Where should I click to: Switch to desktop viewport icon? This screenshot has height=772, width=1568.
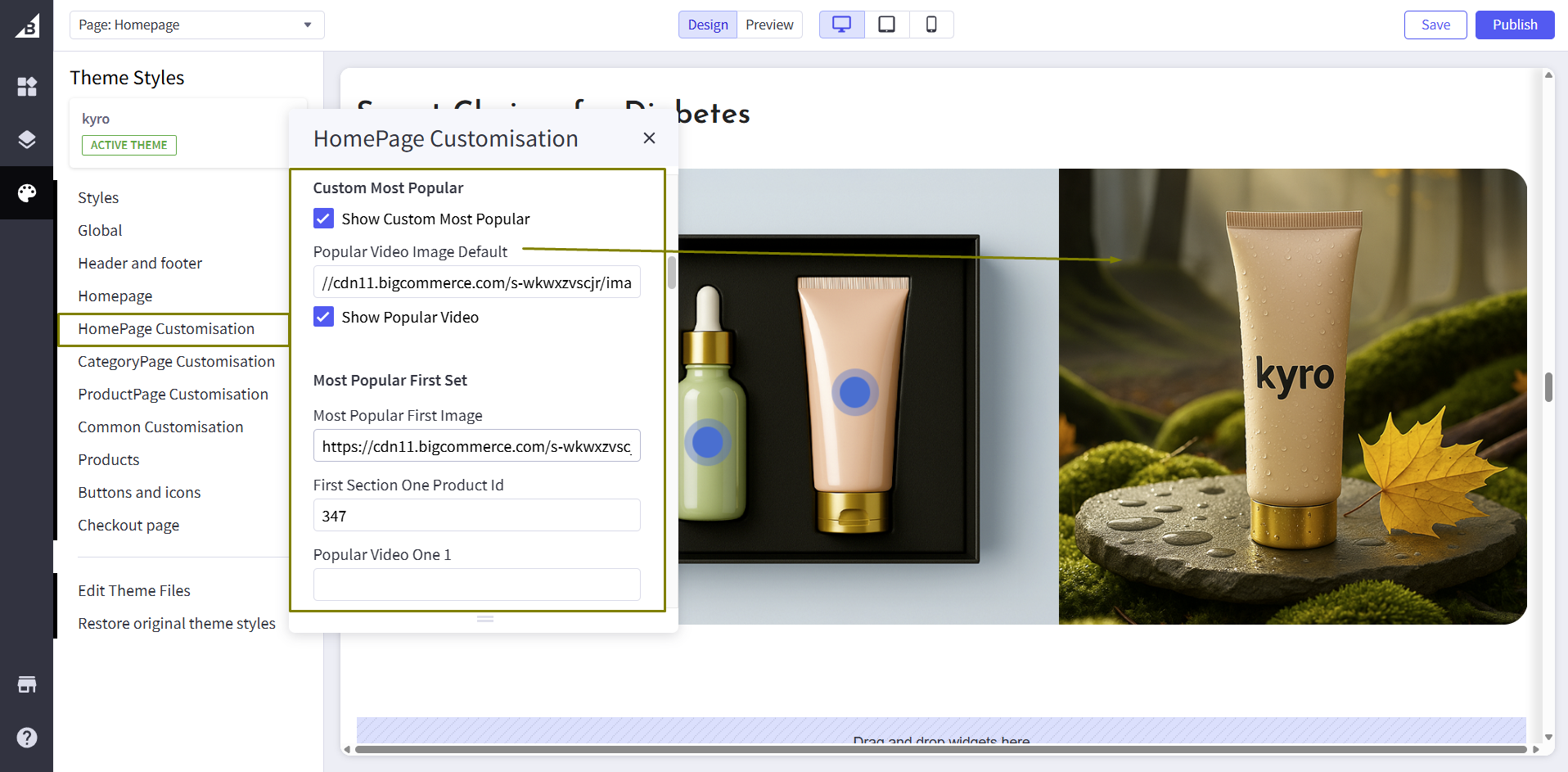tap(841, 25)
